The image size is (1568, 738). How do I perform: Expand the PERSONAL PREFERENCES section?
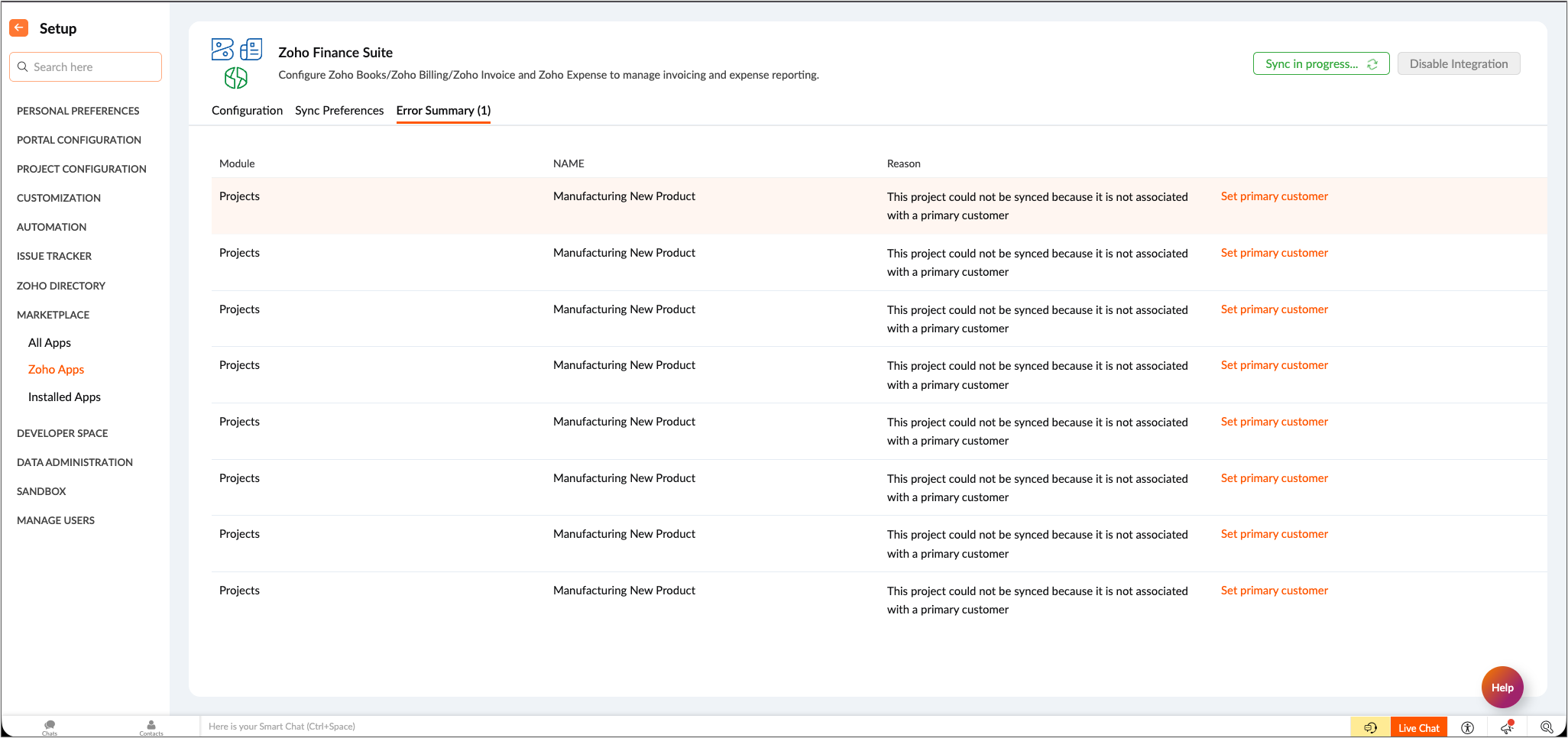(x=78, y=111)
